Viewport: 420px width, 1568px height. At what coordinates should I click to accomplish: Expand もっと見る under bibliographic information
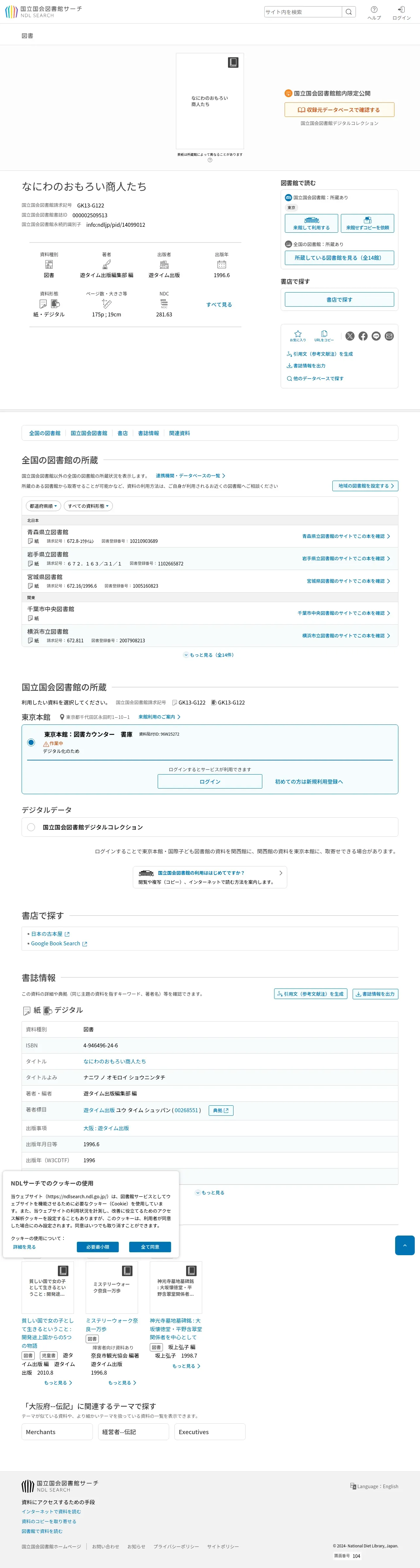tap(210, 1192)
